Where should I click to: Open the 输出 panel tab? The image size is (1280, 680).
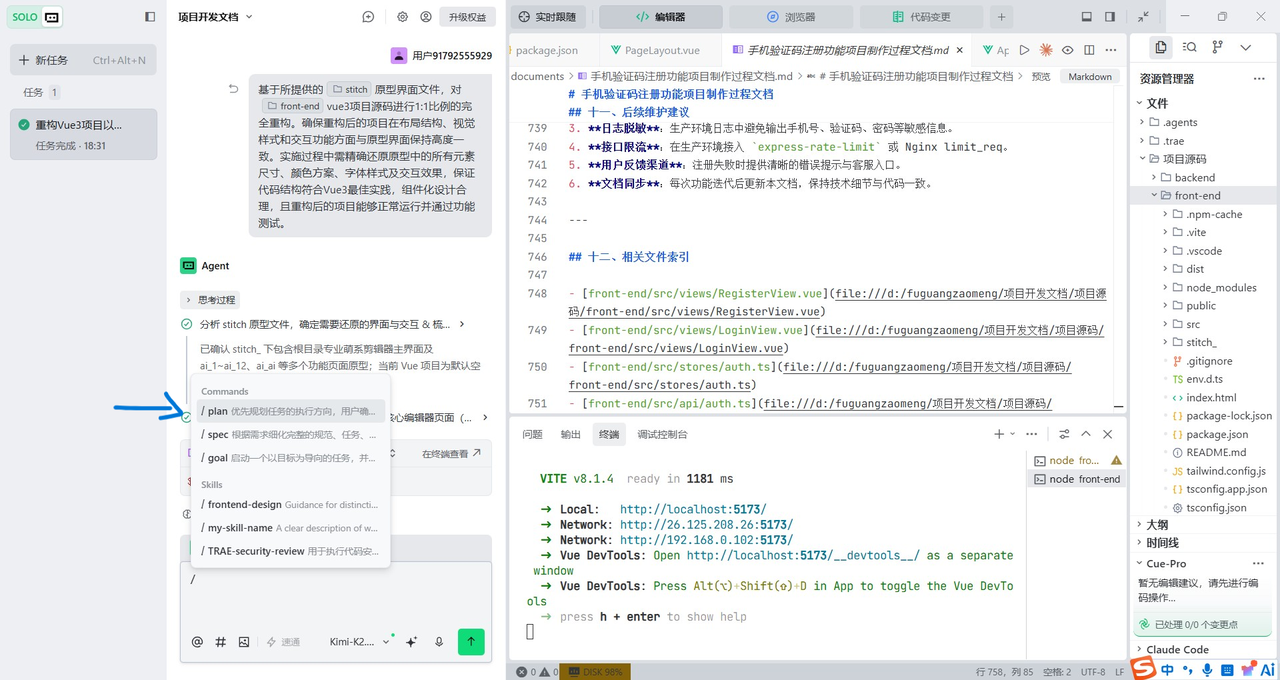[570, 434]
